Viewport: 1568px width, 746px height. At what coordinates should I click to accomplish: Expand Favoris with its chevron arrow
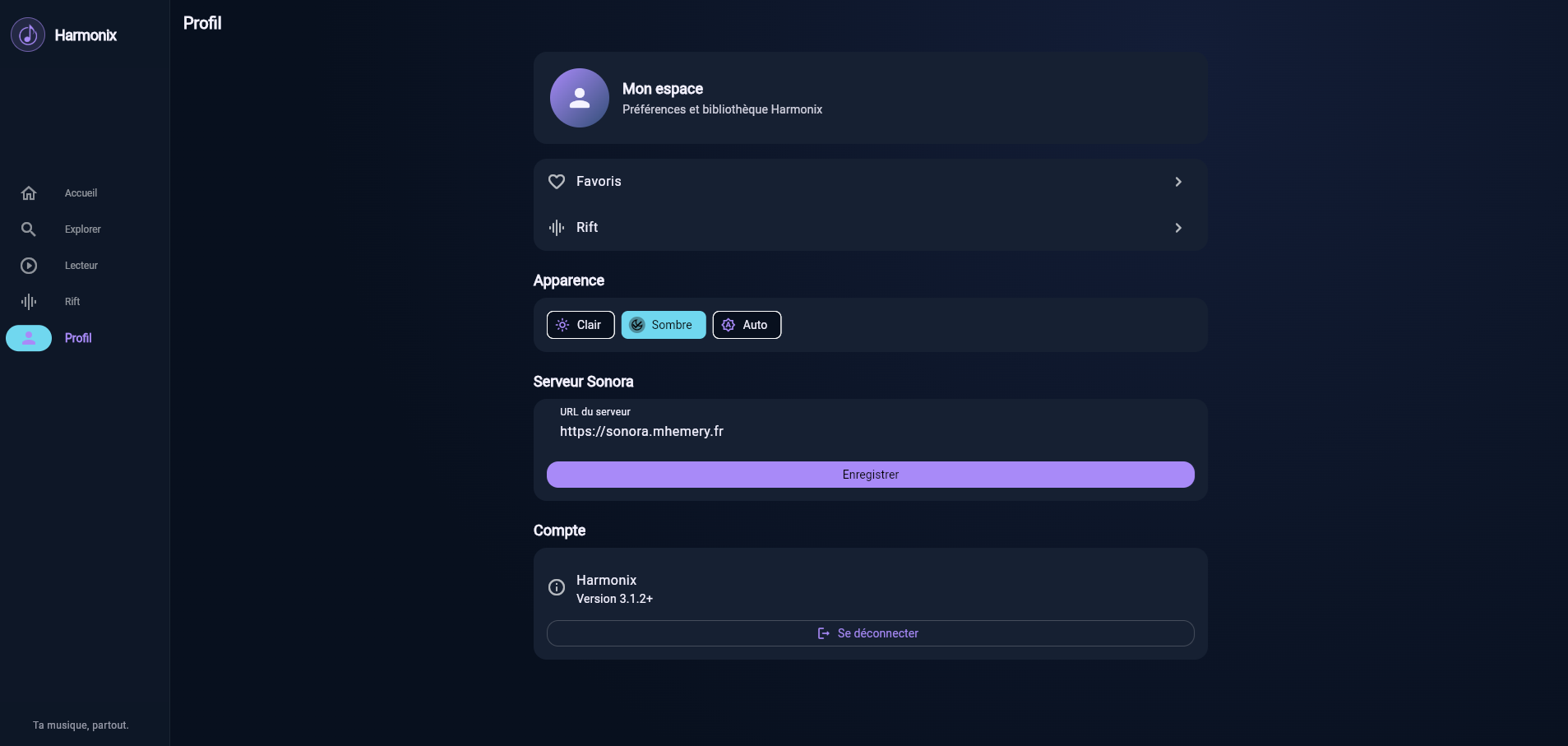(x=1178, y=182)
